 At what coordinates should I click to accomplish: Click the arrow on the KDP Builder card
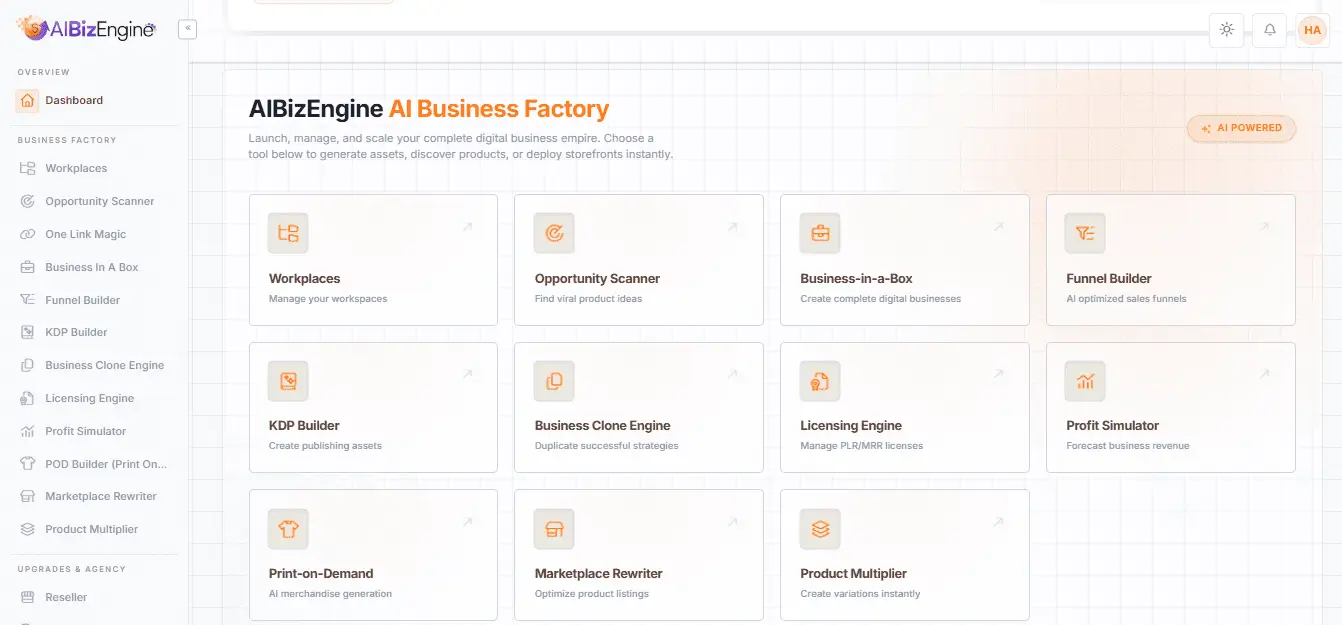pyautogui.click(x=467, y=374)
